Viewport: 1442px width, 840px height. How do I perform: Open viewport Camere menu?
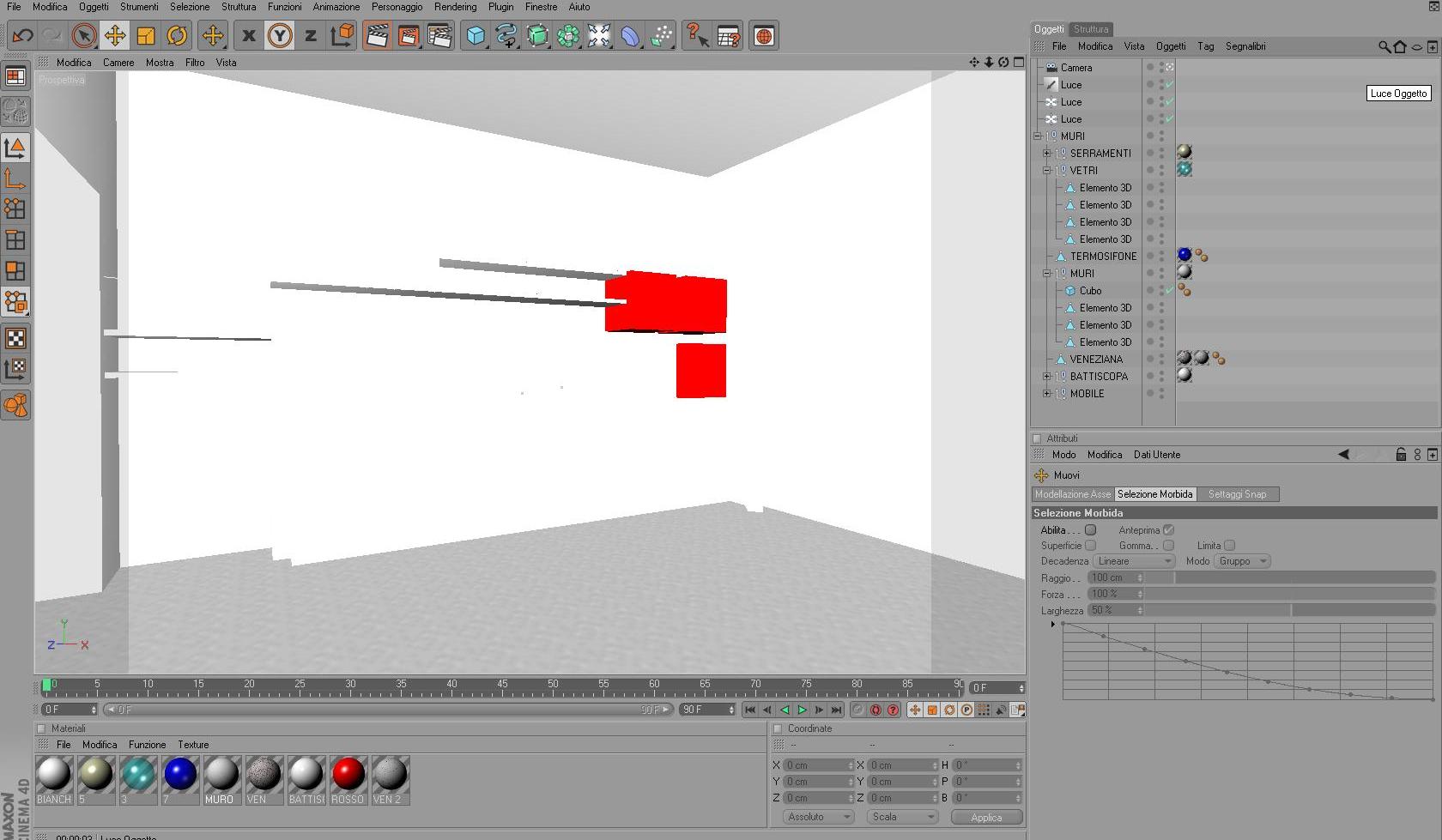[x=118, y=63]
